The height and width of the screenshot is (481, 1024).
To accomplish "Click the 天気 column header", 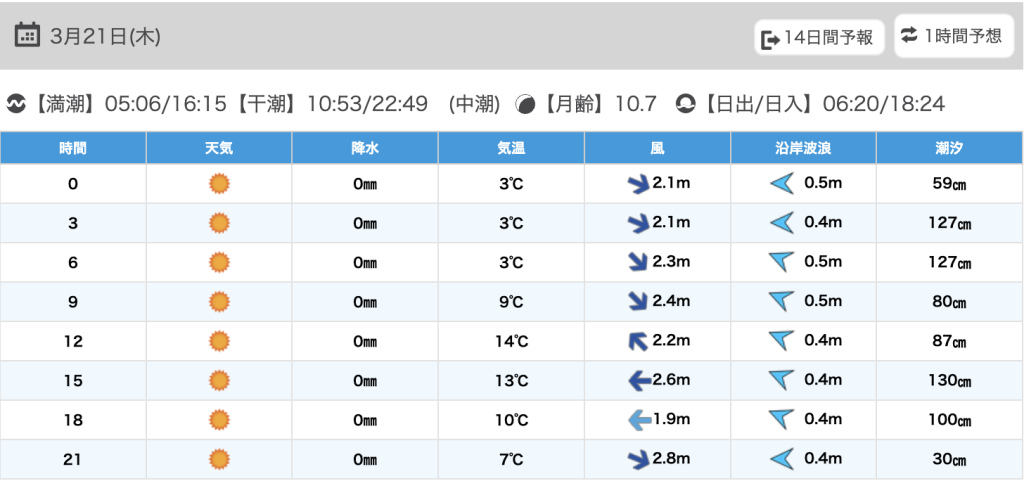I will [x=219, y=148].
